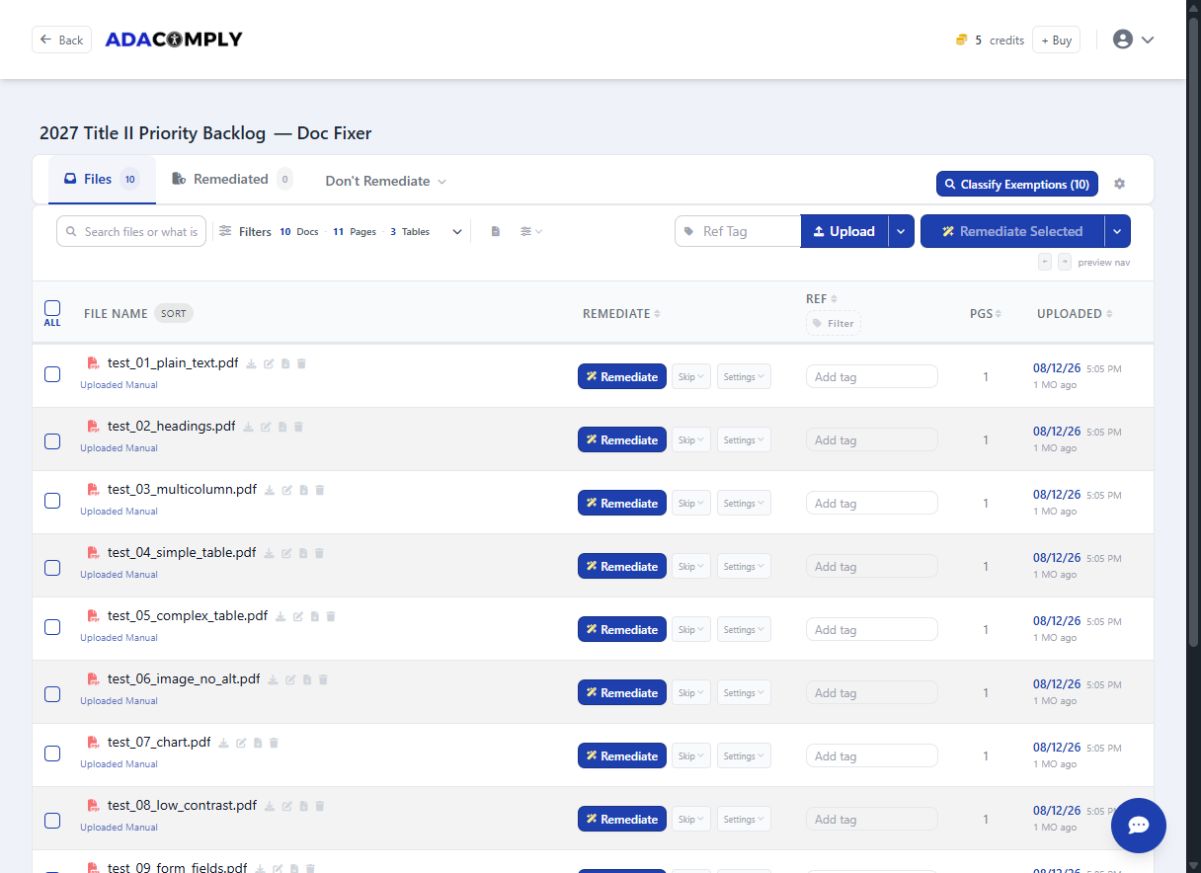Sort by the REMEDIATE column header
This screenshot has width=1201, height=873.
621,314
